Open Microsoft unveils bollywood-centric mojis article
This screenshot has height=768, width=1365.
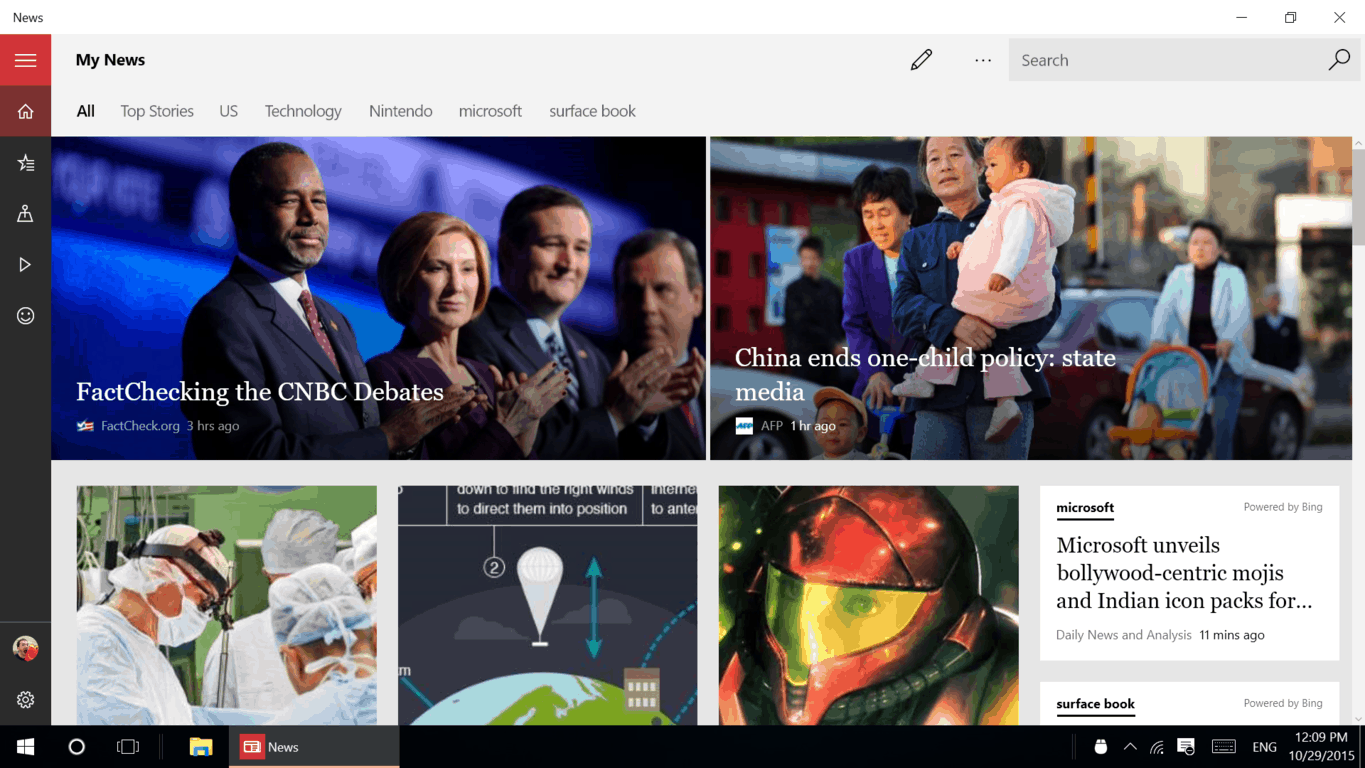pos(1184,573)
